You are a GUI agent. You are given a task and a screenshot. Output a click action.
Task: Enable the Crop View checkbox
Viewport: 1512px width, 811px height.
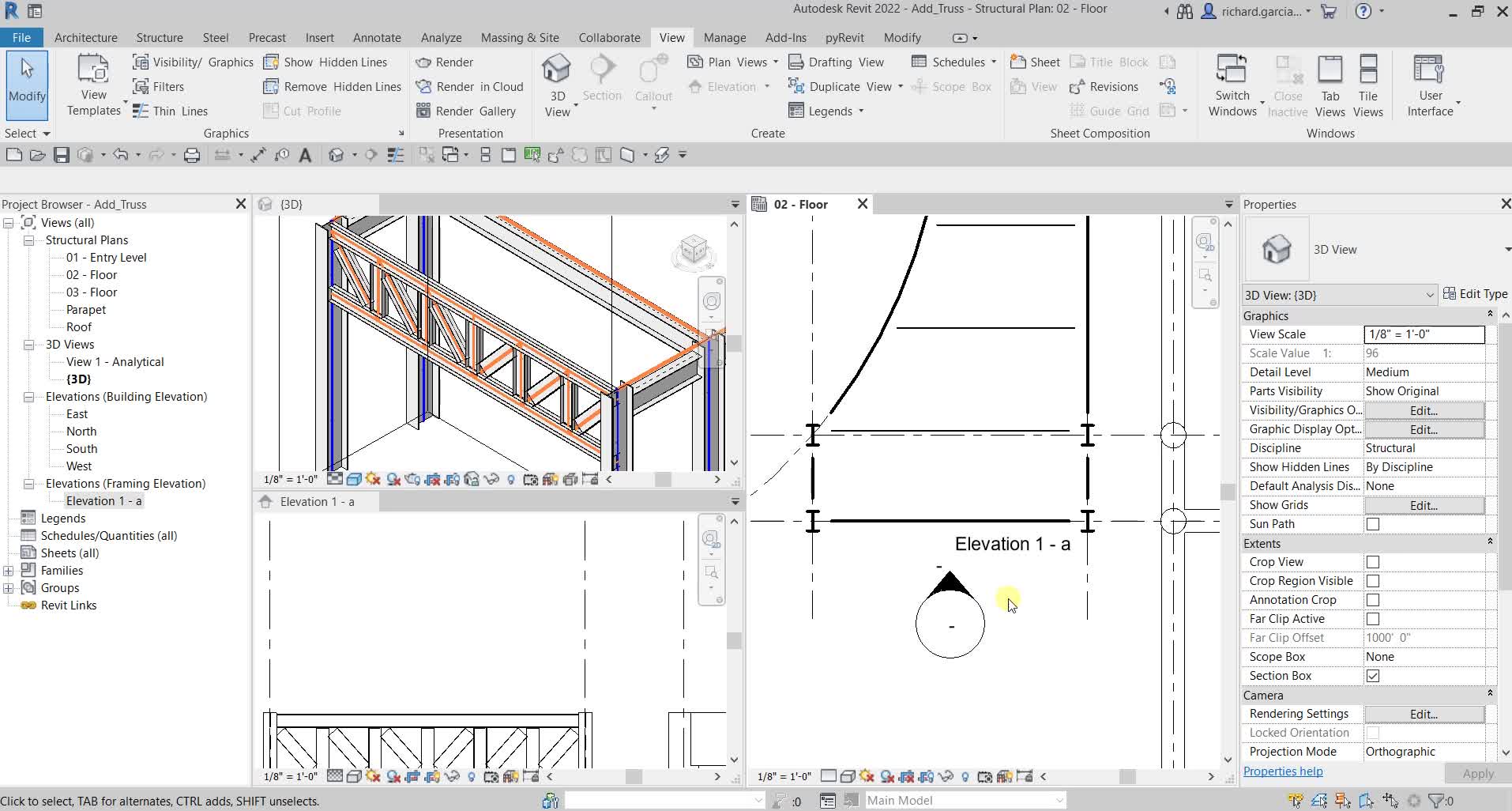click(1372, 562)
